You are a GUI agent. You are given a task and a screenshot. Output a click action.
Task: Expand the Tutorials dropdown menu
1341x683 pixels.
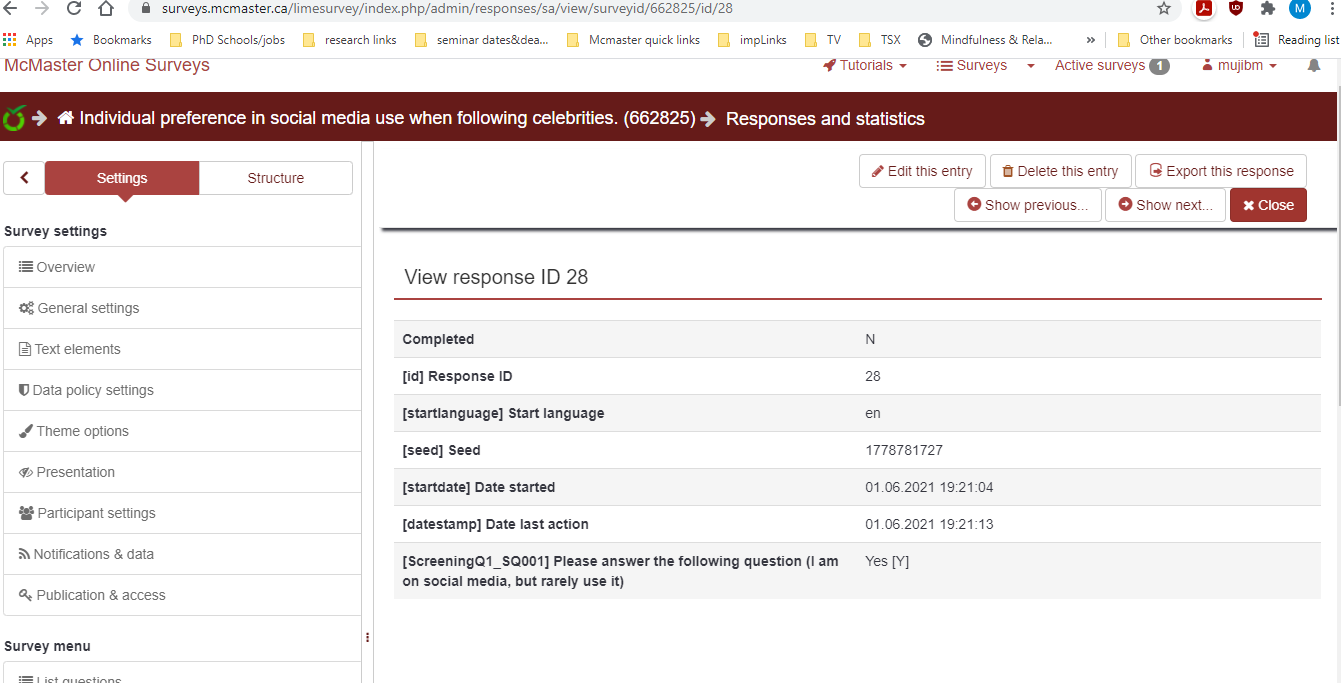point(865,66)
